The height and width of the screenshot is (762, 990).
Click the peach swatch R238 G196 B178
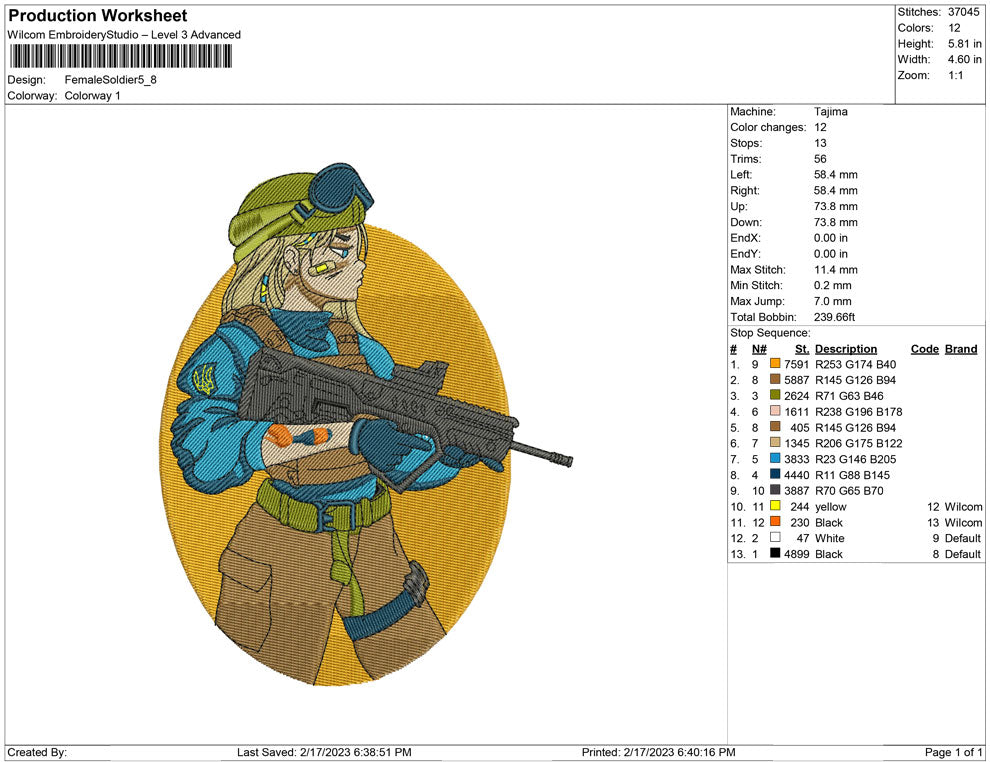(775, 411)
